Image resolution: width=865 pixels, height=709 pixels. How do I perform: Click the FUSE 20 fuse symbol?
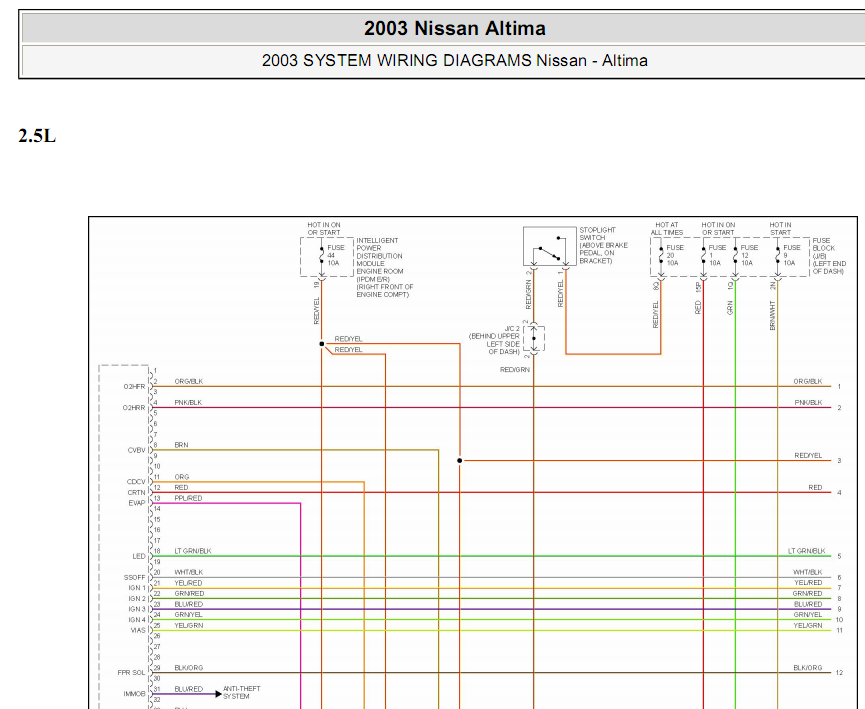pos(661,255)
